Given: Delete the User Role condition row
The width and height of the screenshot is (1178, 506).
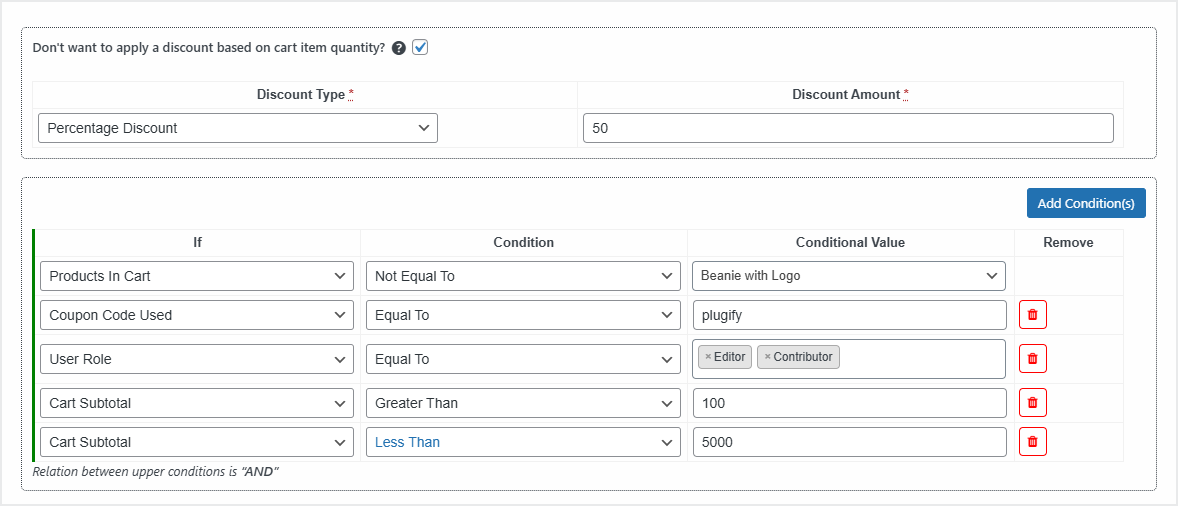Looking at the screenshot, I should tap(1032, 359).
